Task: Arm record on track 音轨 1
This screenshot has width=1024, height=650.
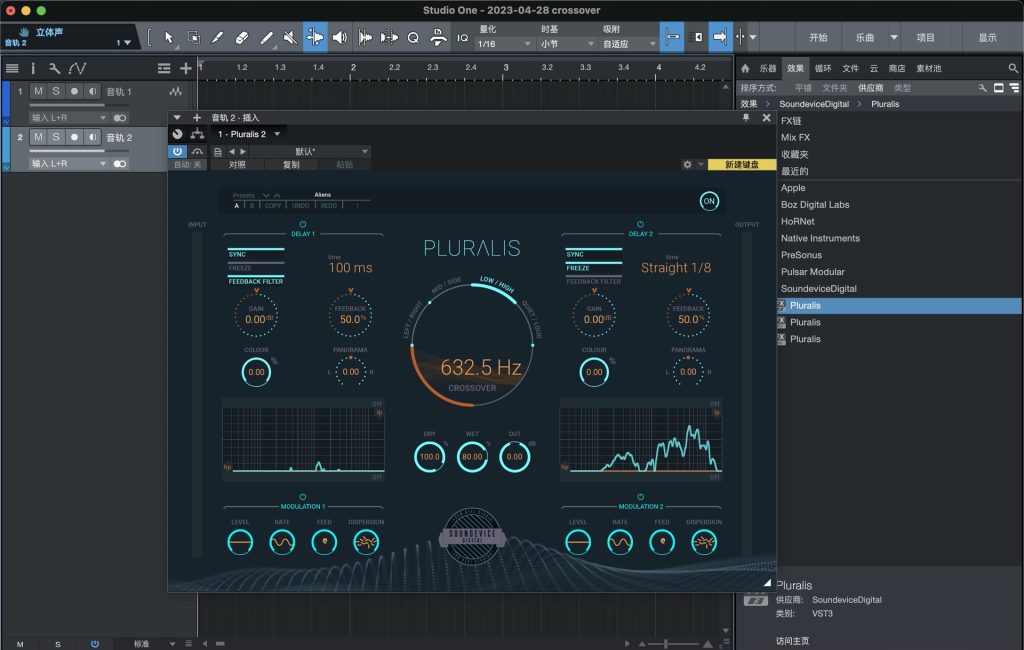Action: coord(74,91)
